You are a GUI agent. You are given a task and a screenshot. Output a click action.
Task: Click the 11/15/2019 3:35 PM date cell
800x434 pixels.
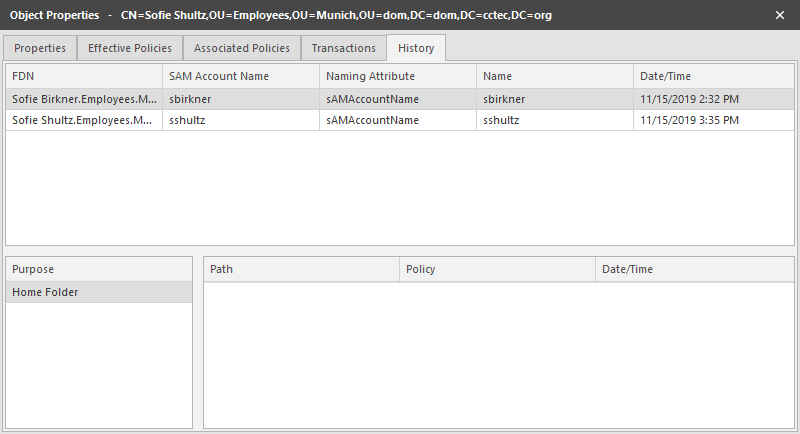coord(713,120)
